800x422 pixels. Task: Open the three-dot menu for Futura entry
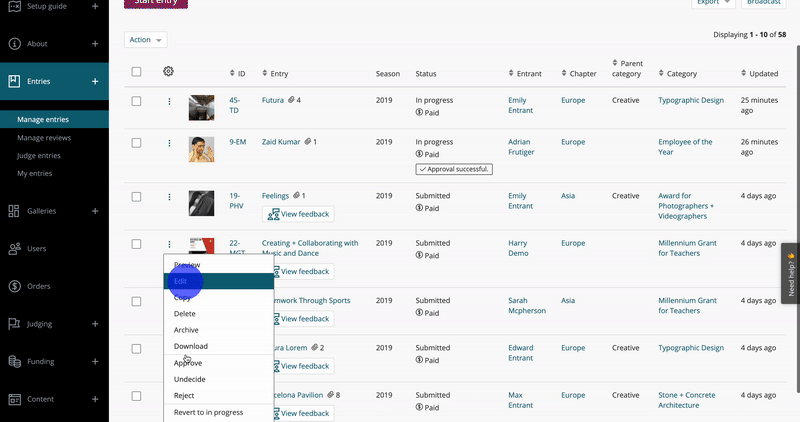[x=169, y=101]
